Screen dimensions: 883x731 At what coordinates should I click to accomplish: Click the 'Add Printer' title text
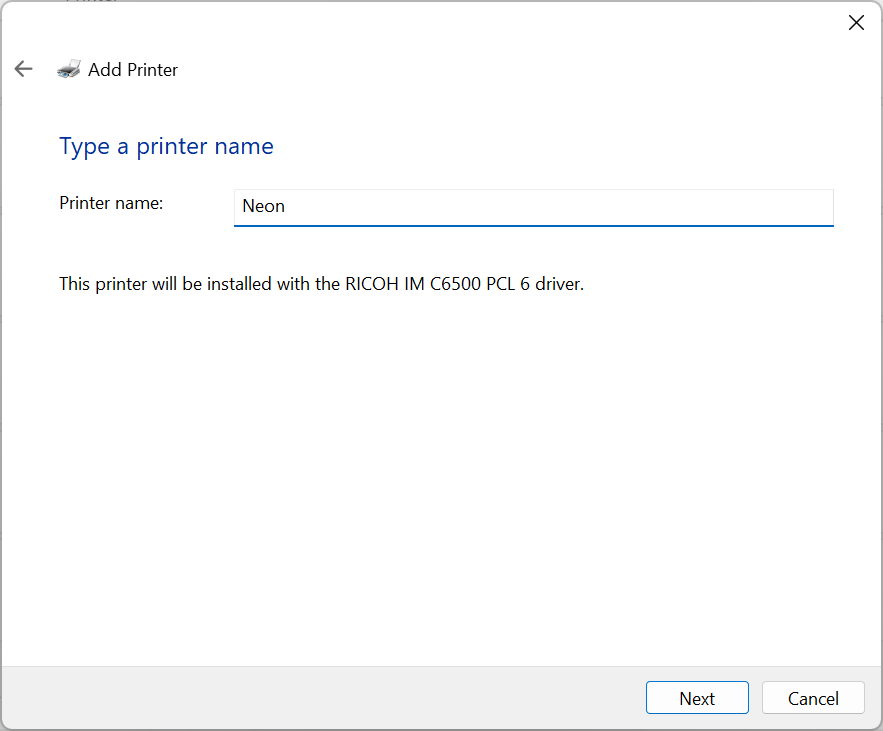tap(133, 70)
